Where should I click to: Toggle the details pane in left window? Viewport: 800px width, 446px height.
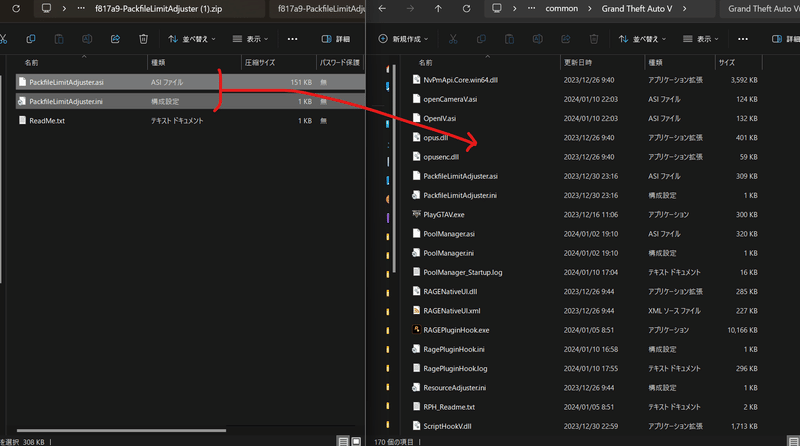pos(336,39)
